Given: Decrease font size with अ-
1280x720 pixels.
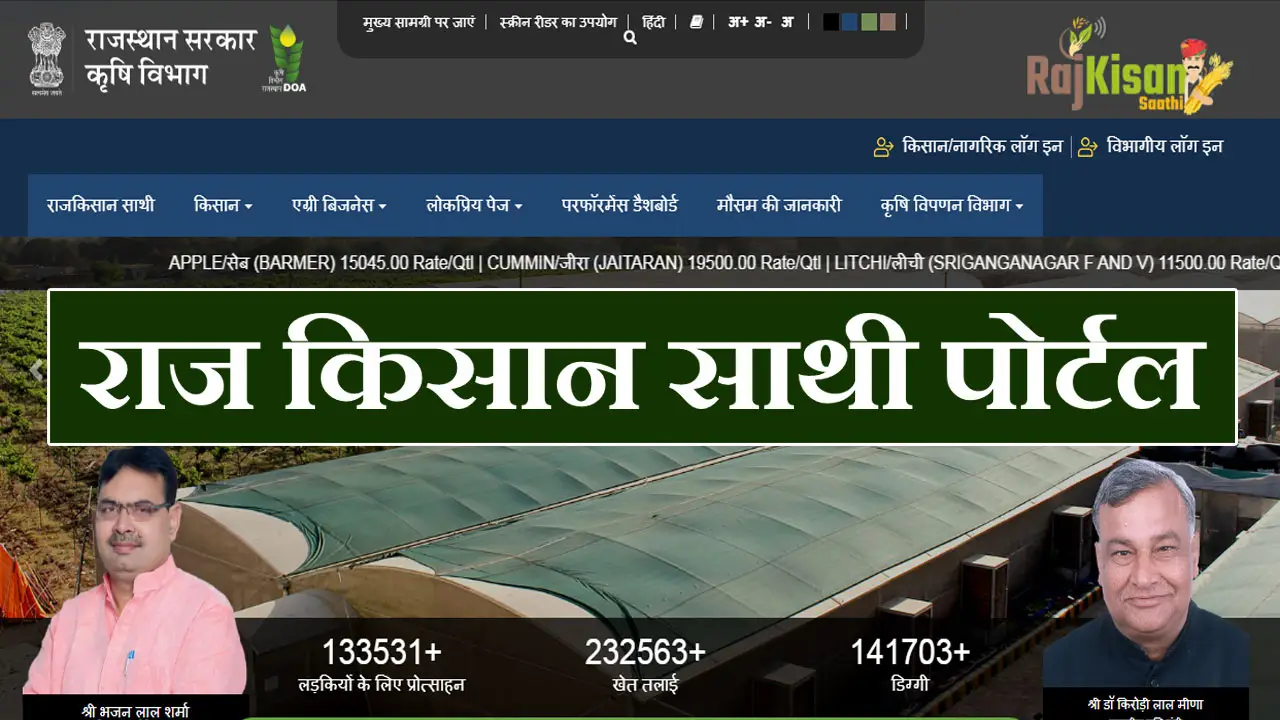Looking at the screenshot, I should [762, 21].
